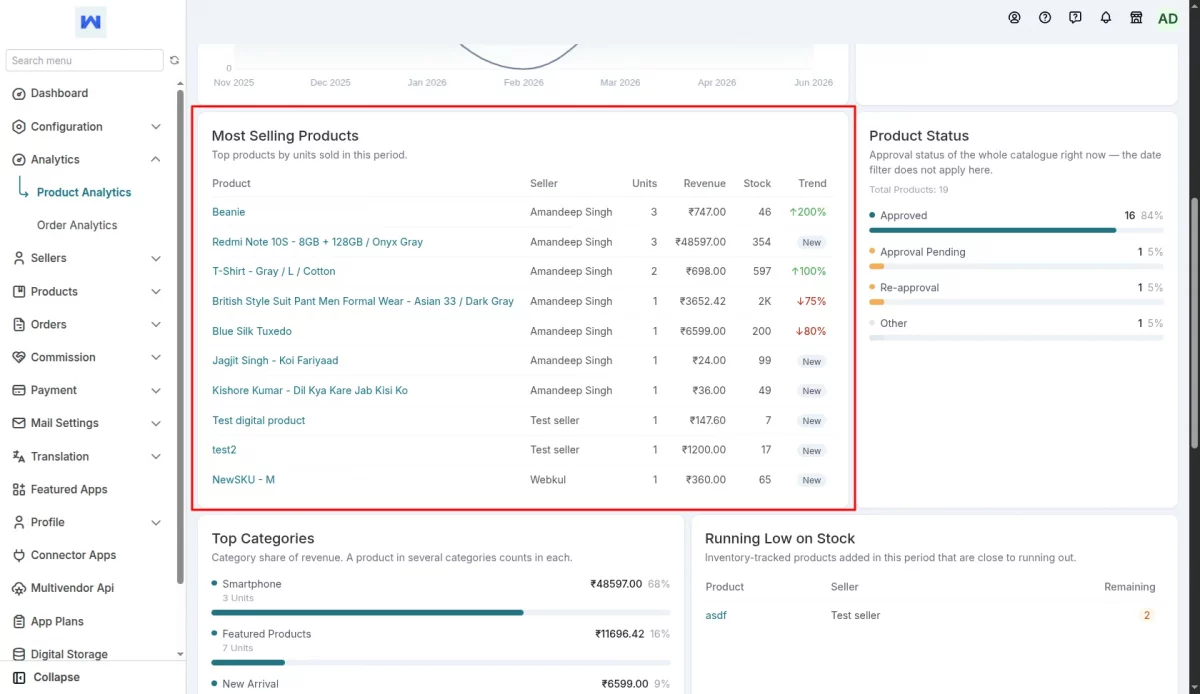Expand the Configuration menu chevron

156,127
